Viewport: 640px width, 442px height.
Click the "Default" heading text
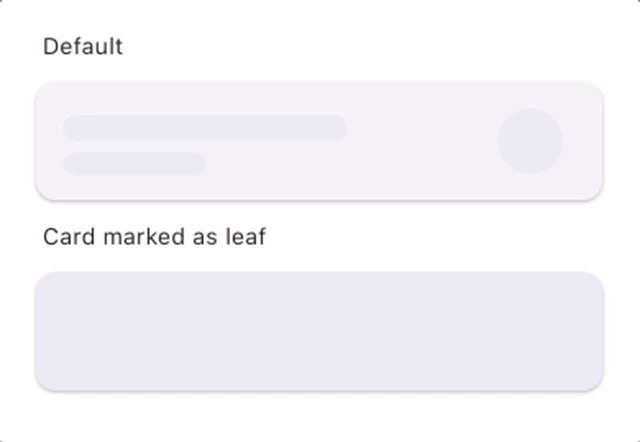pyautogui.click(x=83, y=47)
